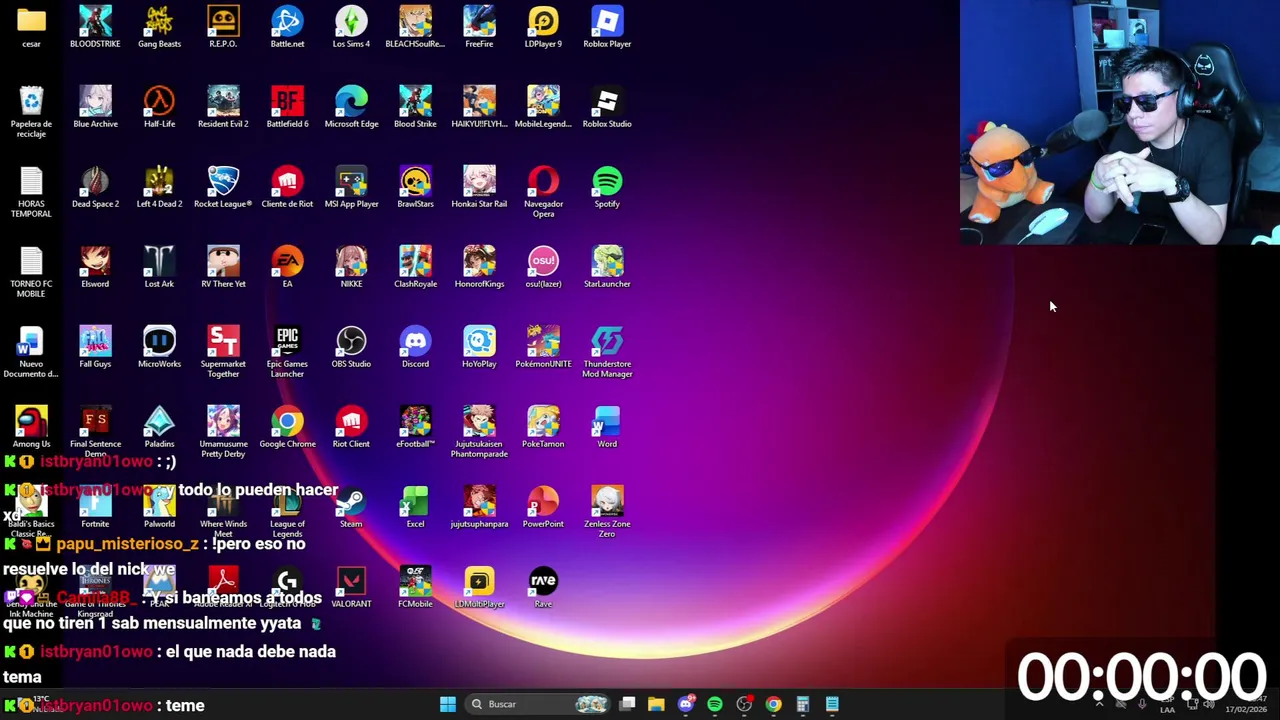Viewport: 1280px width, 720px height.
Task: Select the EA app desktop icon
Action: point(287,267)
